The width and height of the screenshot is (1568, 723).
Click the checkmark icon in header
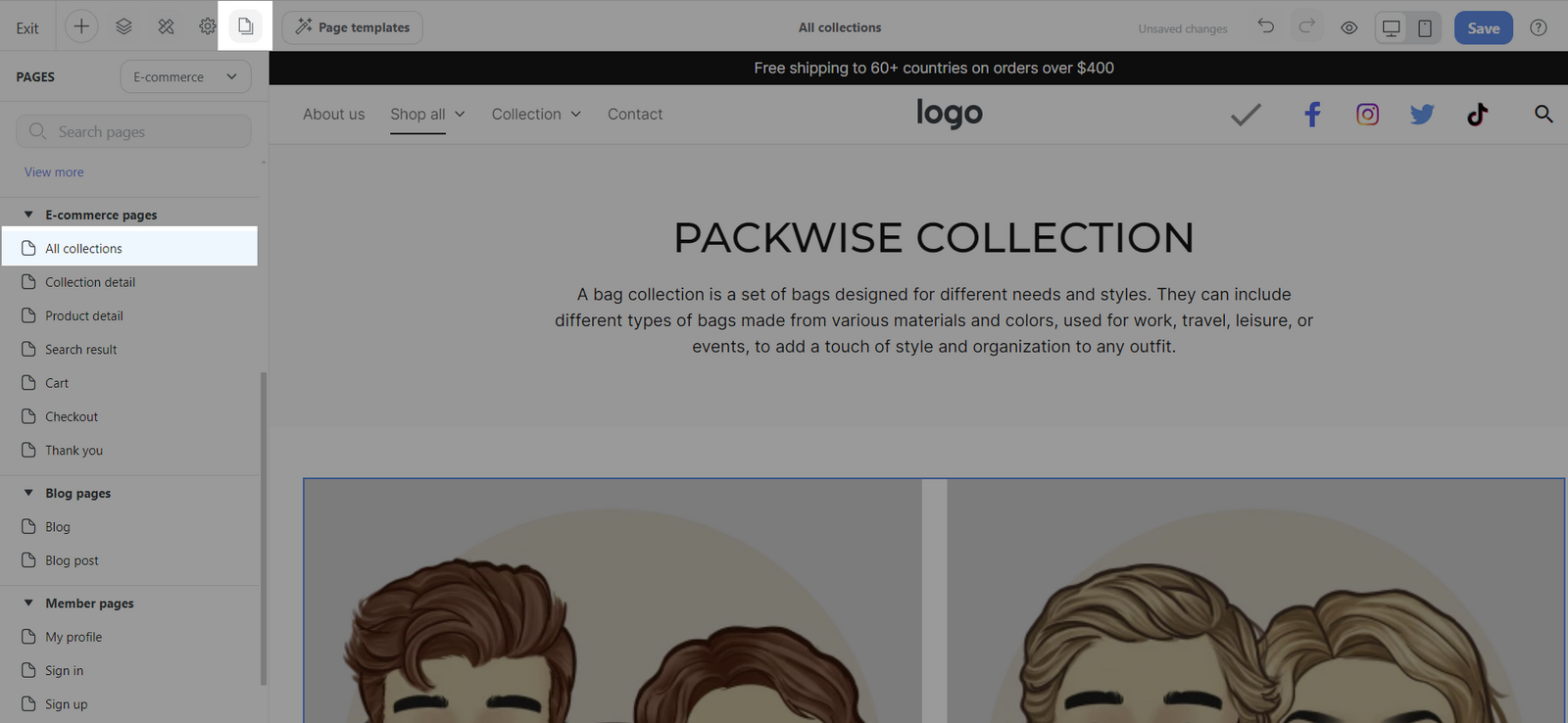click(1246, 115)
